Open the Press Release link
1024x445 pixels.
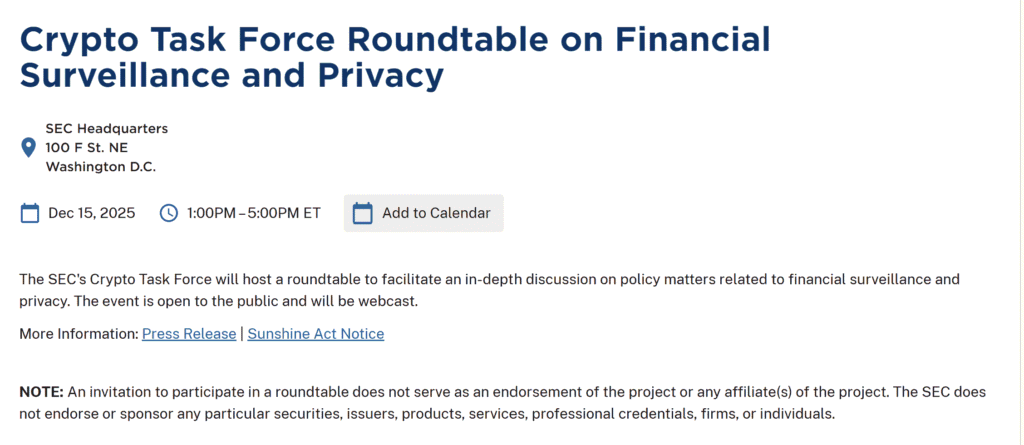[x=189, y=334]
